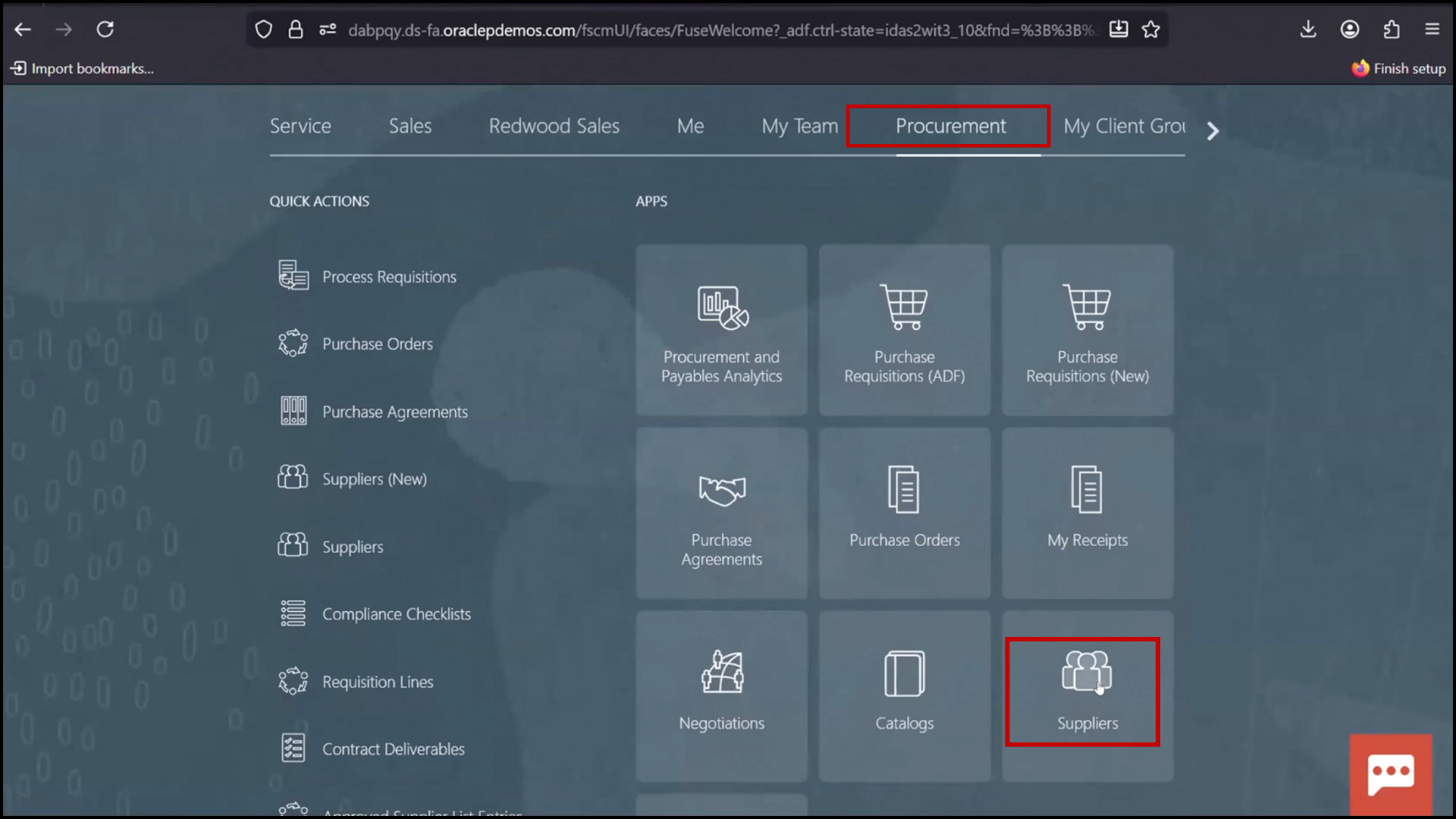Switch to the Me tab
This screenshot has height=819, width=1456.
690,126
